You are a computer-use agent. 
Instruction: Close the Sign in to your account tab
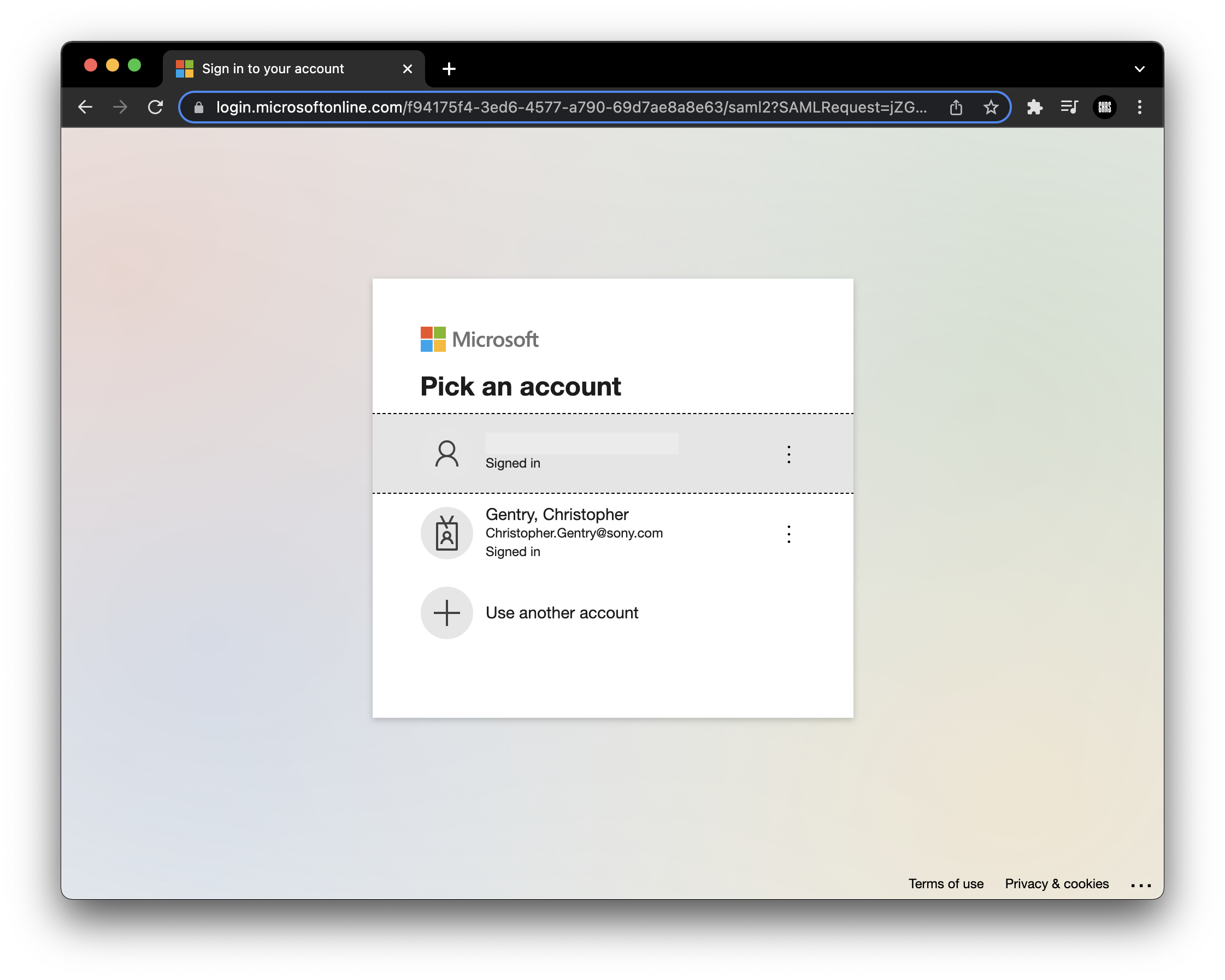pyautogui.click(x=408, y=69)
